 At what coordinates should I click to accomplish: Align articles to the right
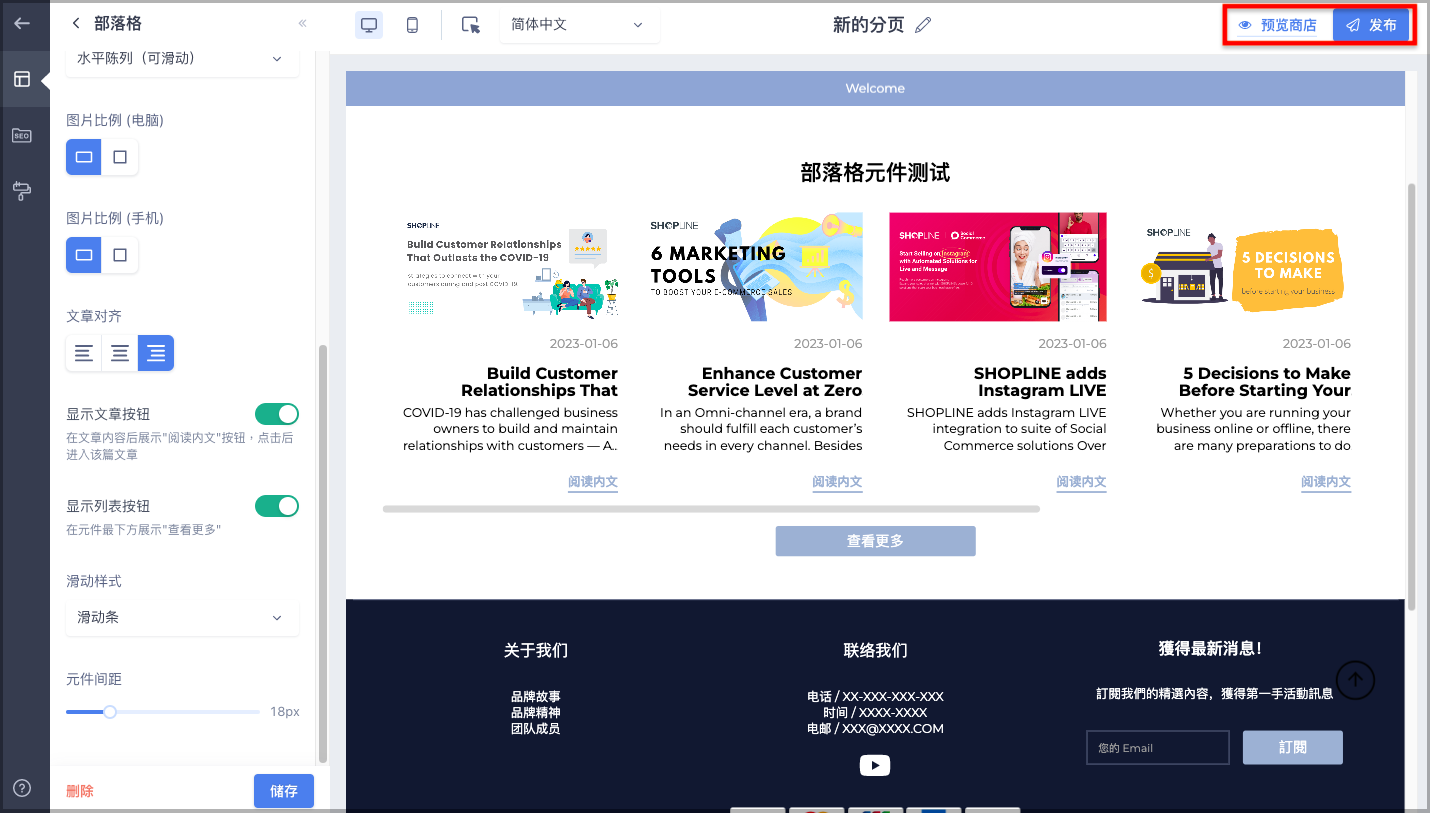tap(156, 353)
